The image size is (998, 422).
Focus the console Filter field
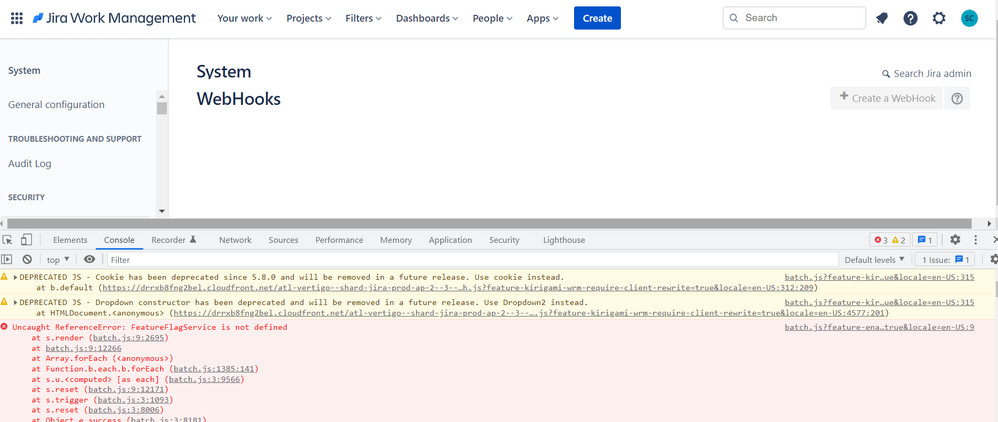pos(472,260)
